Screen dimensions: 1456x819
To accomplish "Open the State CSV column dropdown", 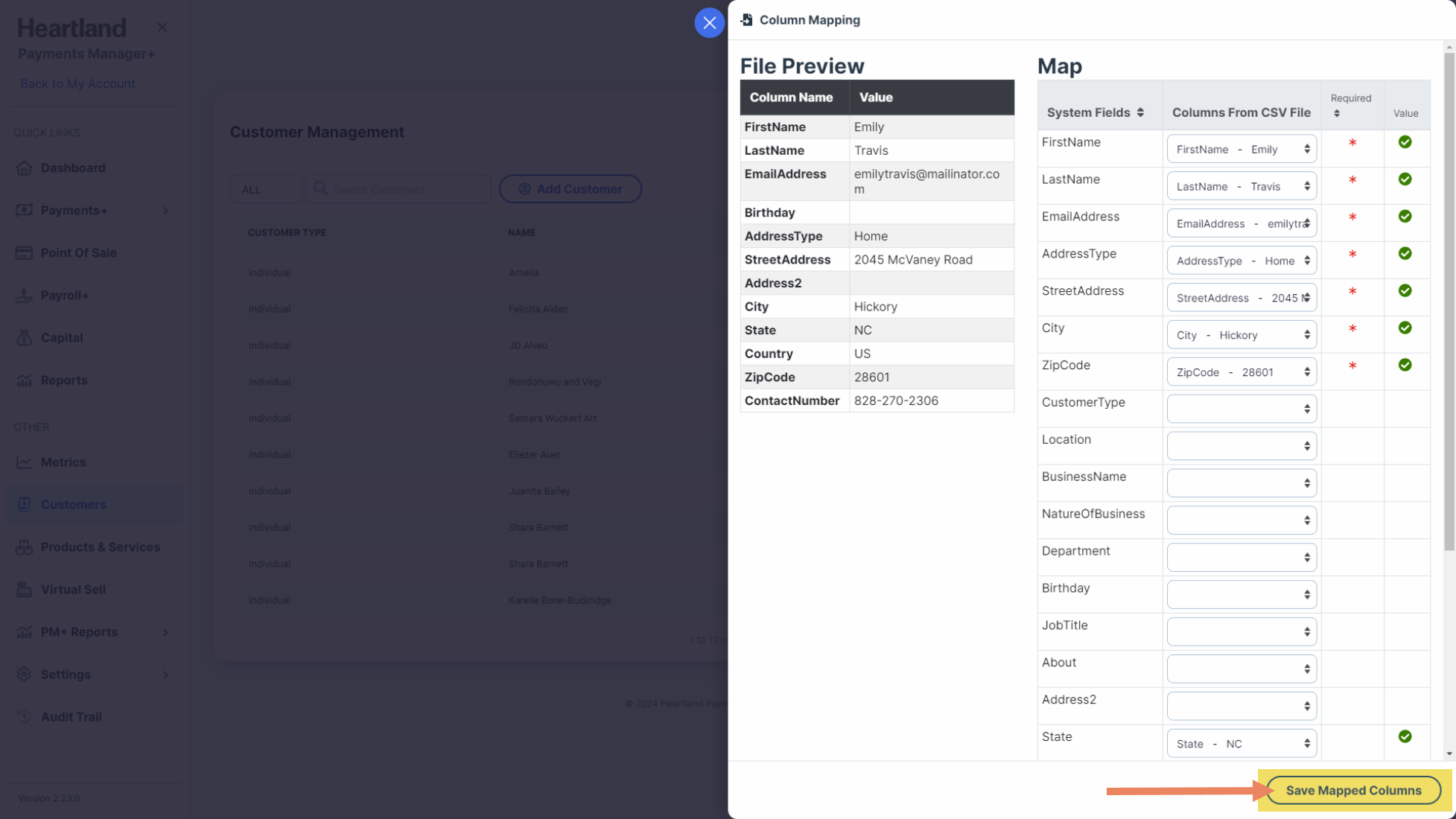I will click(x=1242, y=744).
